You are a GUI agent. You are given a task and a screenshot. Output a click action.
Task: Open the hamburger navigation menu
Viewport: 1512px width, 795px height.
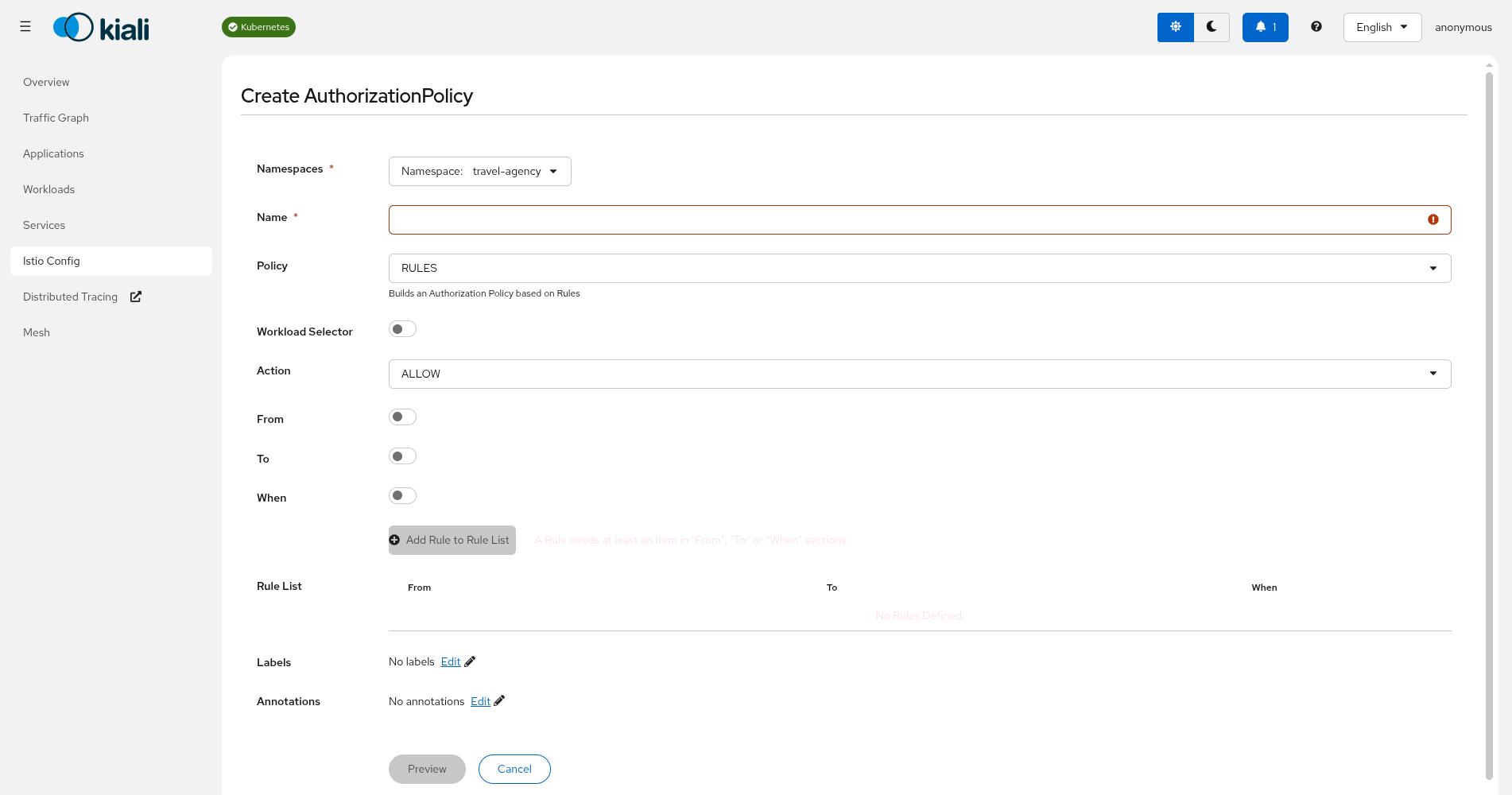coord(25,26)
